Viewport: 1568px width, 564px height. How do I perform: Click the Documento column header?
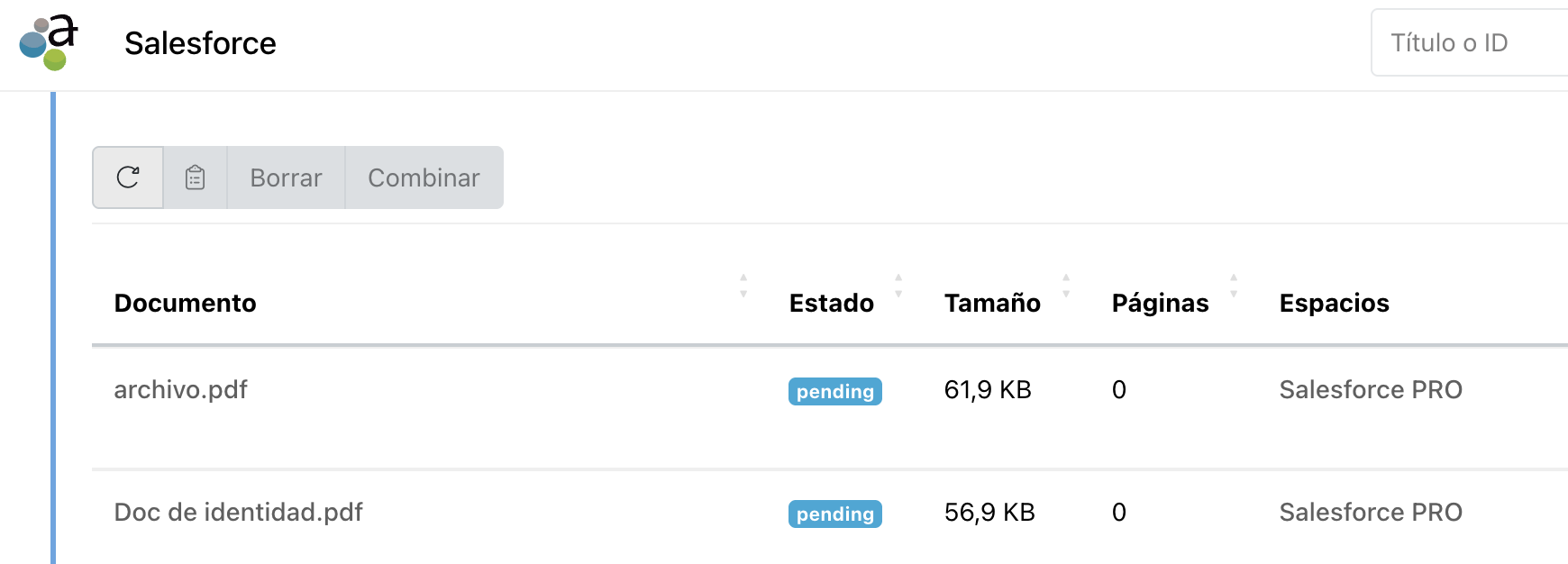pos(185,303)
